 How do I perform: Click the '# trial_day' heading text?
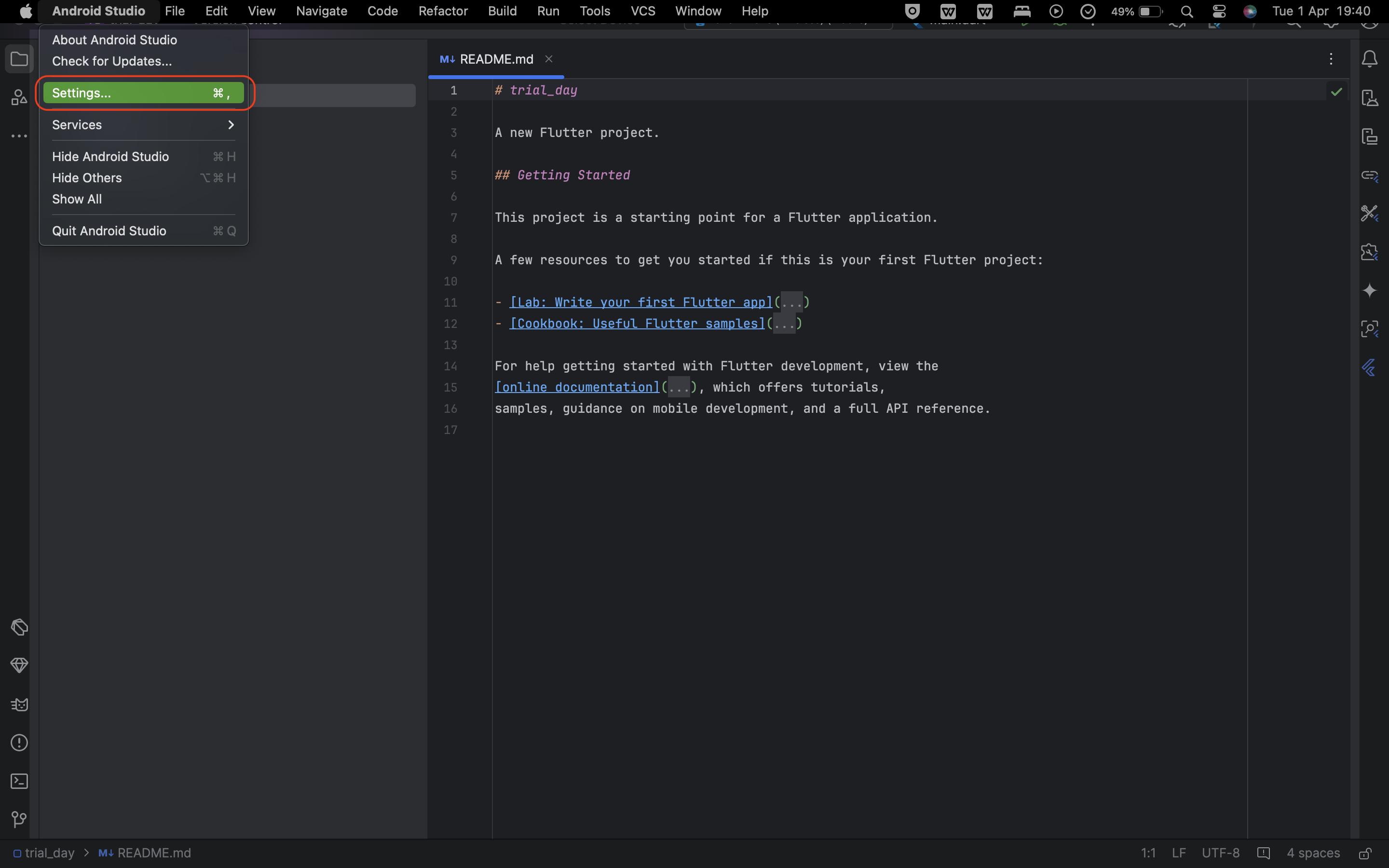pyautogui.click(x=536, y=90)
